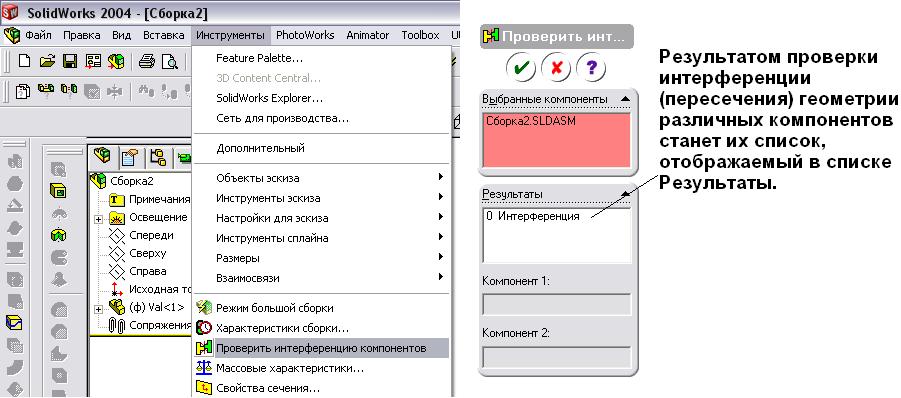Screen dimensions: 901x398
Task: Click the Компонент 1 field
Action: coord(556,304)
